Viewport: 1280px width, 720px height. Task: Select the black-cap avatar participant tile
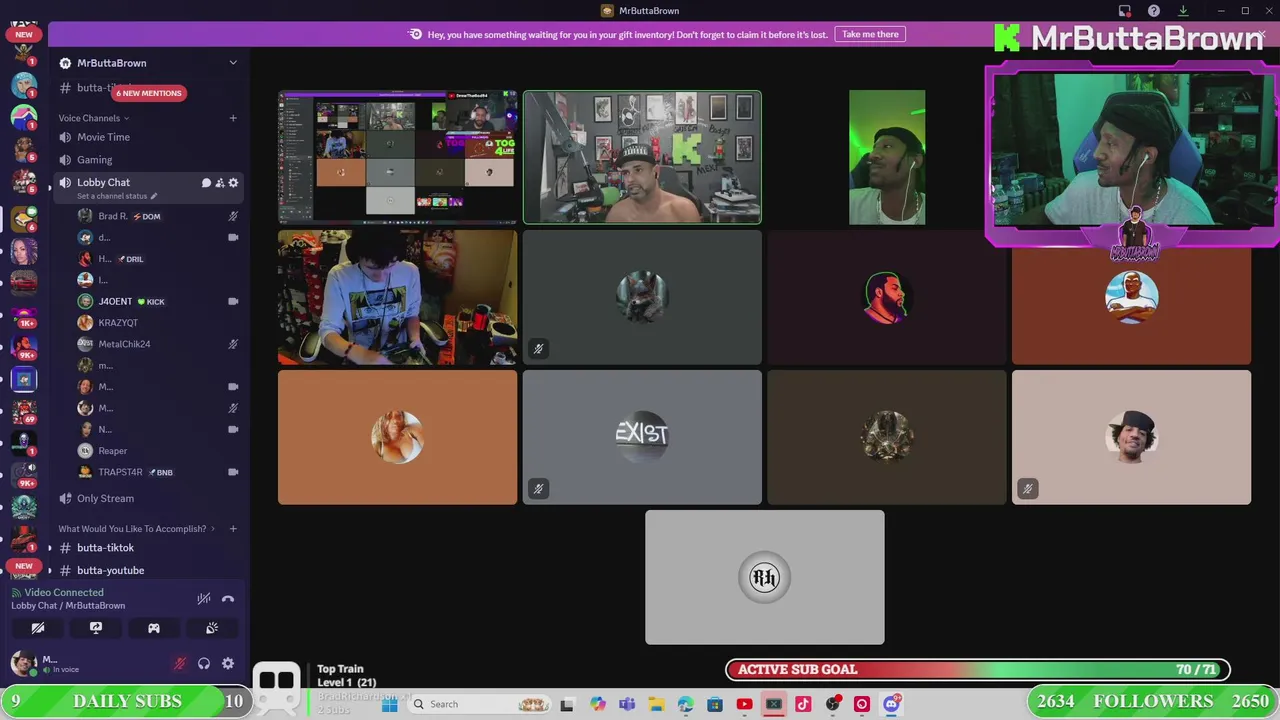coord(1131,437)
